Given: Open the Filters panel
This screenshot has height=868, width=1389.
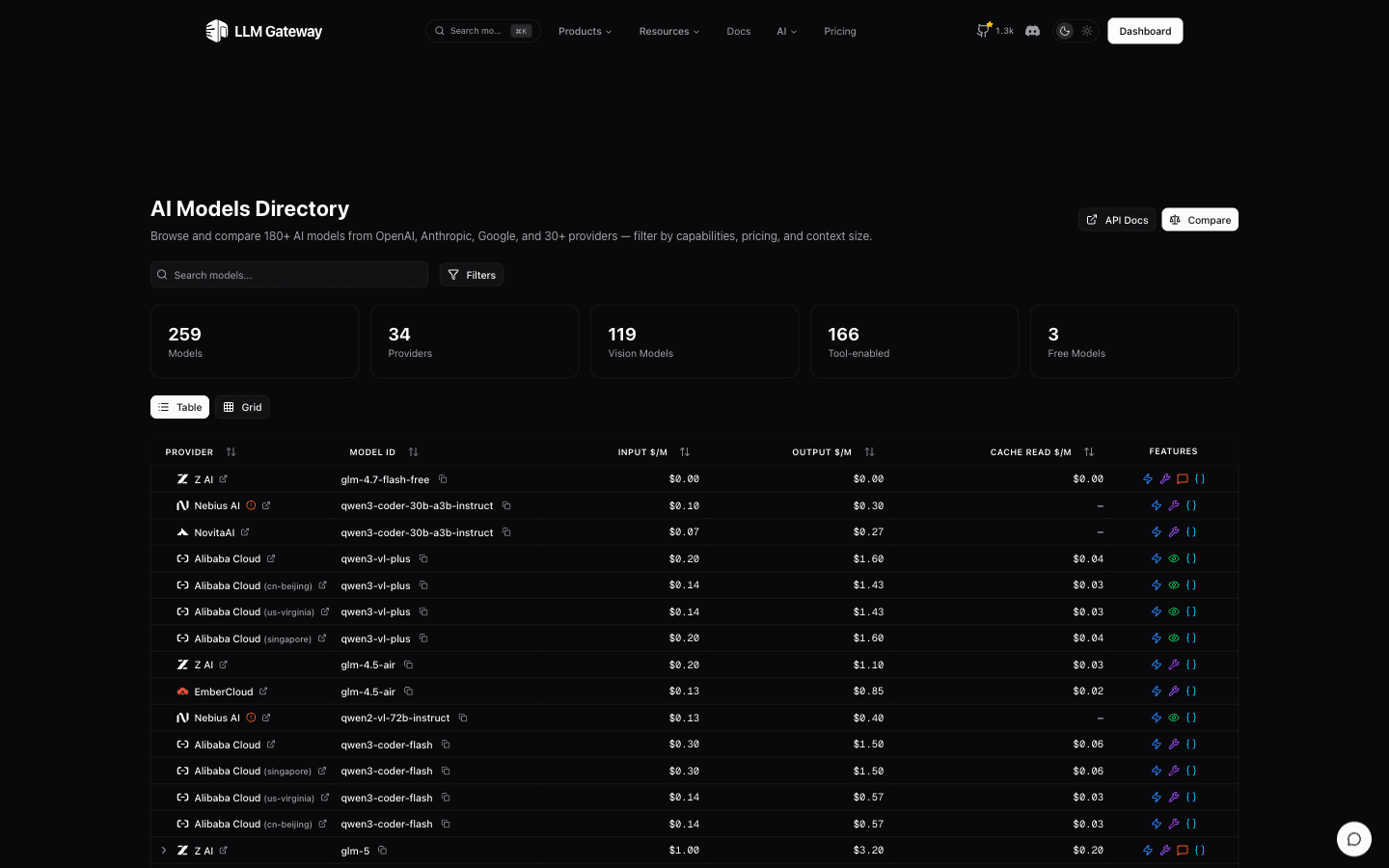Looking at the screenshot, I should tap(472, 275).
